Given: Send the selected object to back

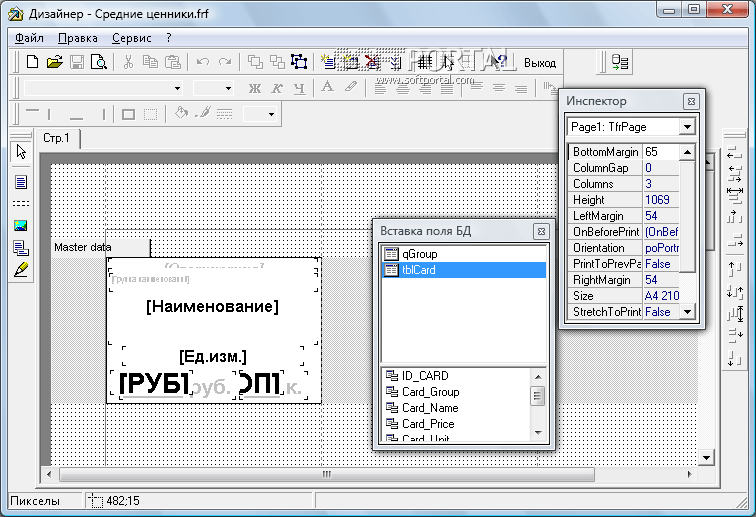Looking at the screenshot, I should 277,62.
